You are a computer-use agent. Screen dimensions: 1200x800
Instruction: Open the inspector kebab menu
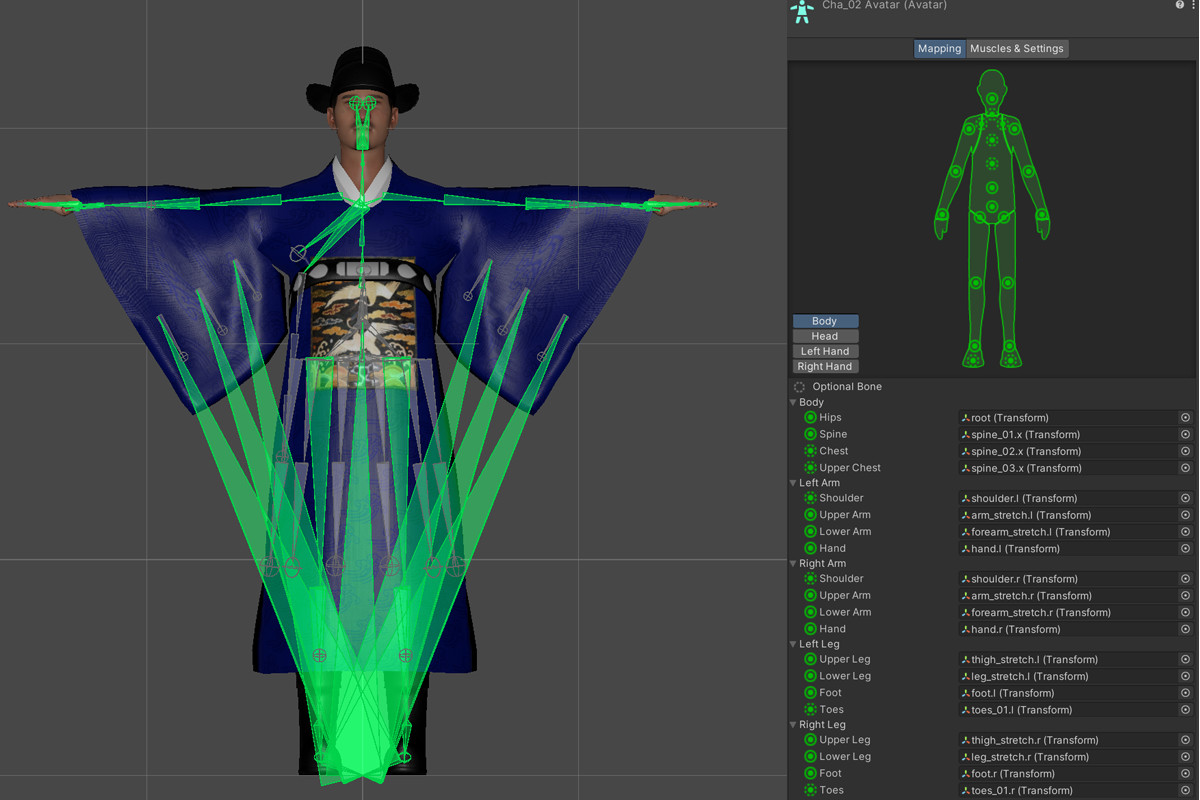click(x=1193, y=5)
